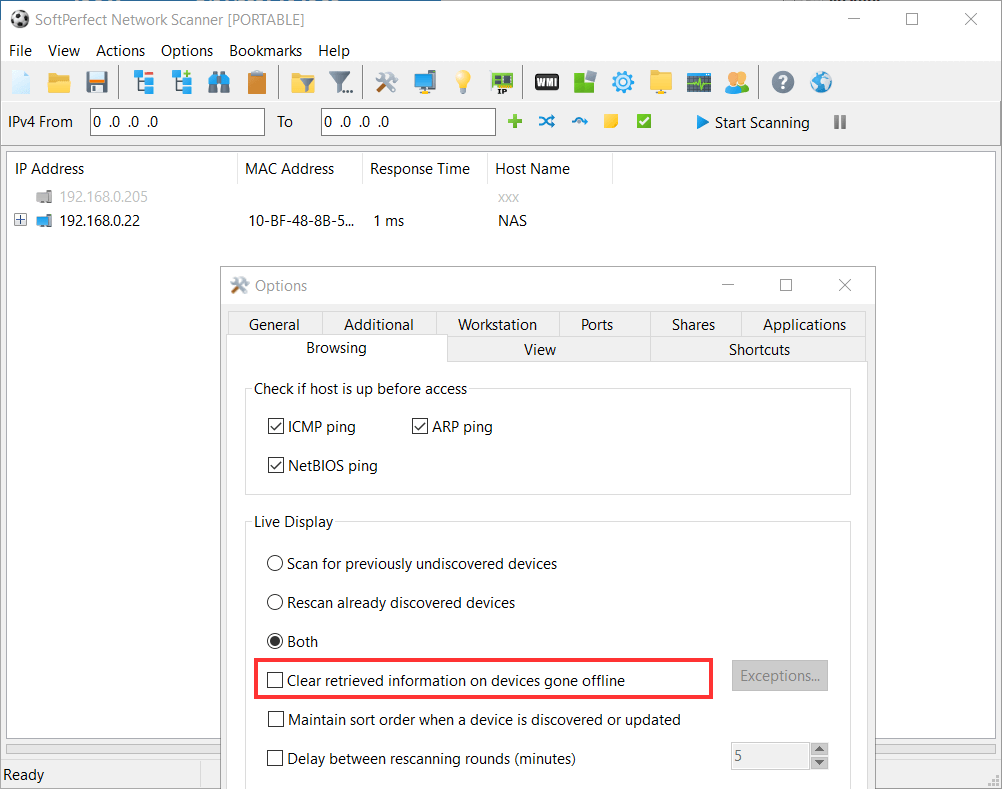Screen dimensions: 1002x789
Task: Click the globe web toolbar icon
Action: pos(821,82)
